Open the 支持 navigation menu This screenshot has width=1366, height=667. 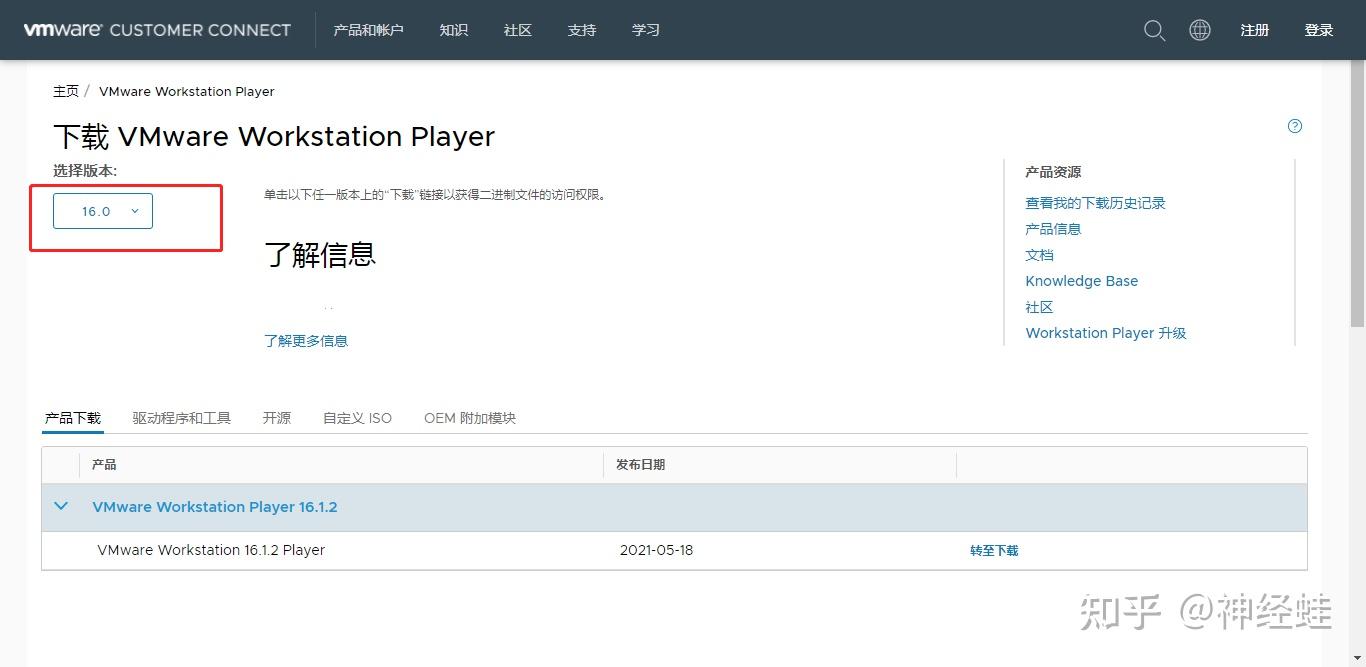click(x=581, y=30)
